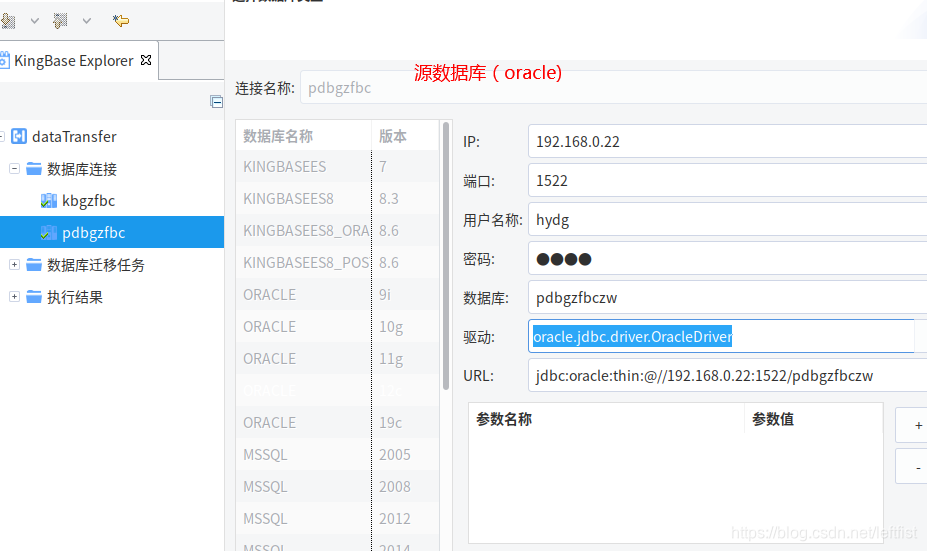
Task: Select the 数据库连接 folder
Action: tap(82, 169)
